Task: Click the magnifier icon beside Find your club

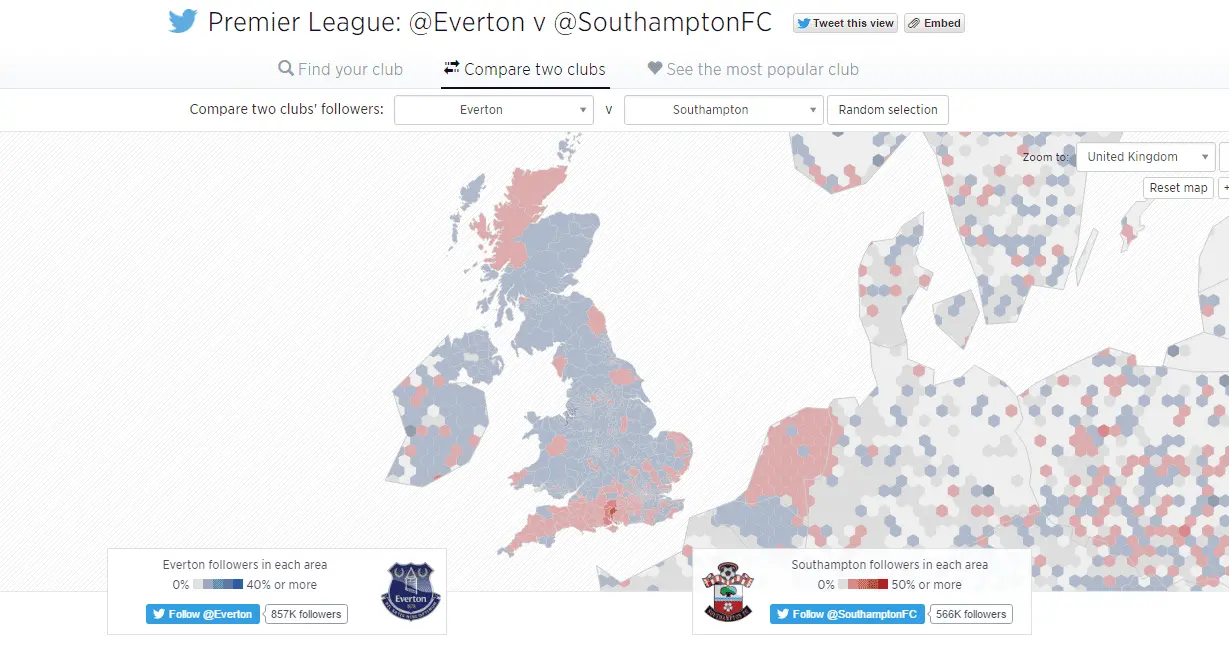Action: pos(285,69)
